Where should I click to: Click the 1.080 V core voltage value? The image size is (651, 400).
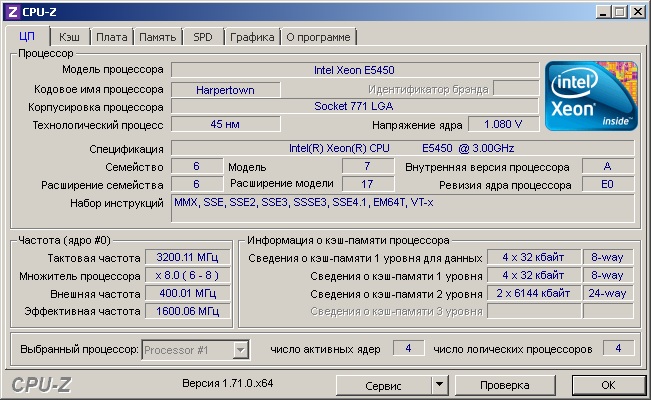504,124
